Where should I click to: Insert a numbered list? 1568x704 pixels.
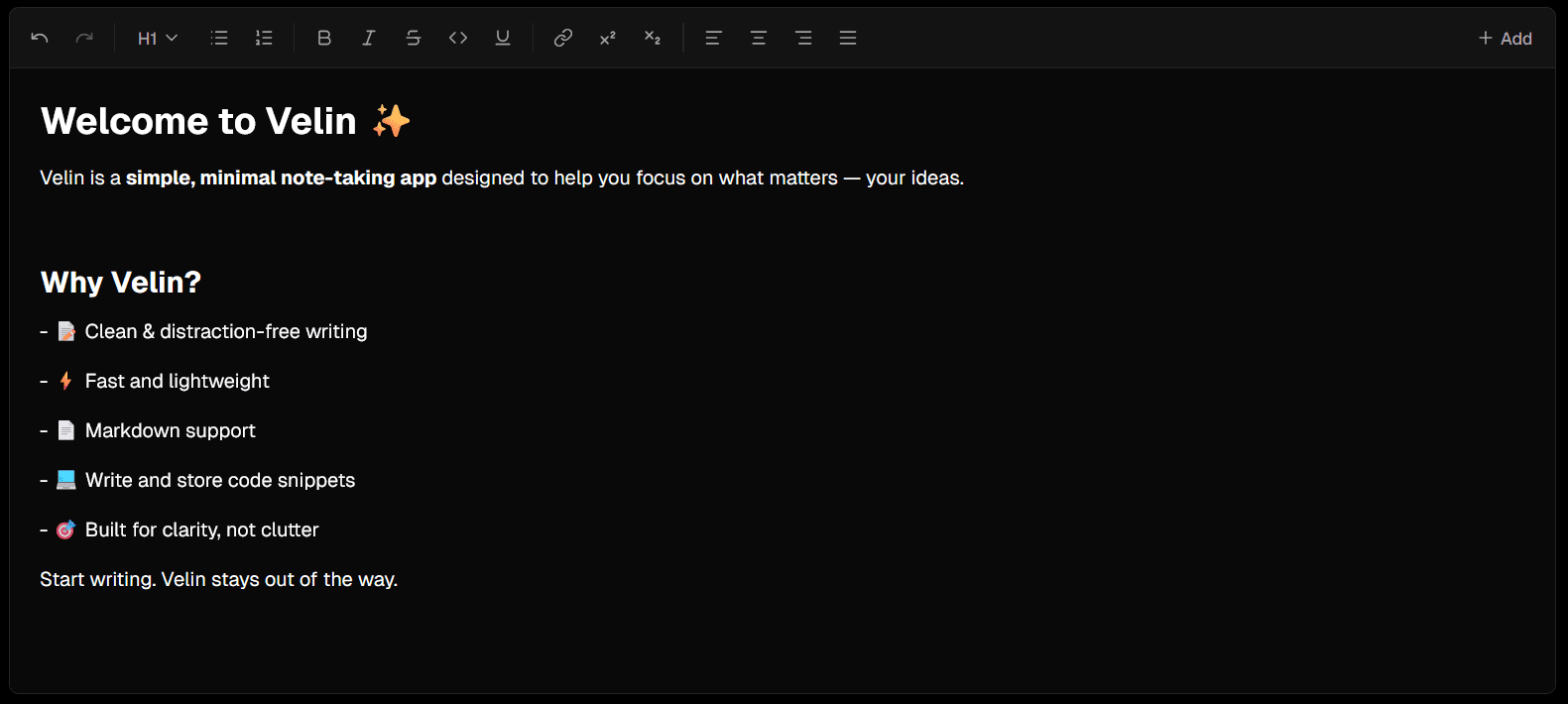click(264, 38)
